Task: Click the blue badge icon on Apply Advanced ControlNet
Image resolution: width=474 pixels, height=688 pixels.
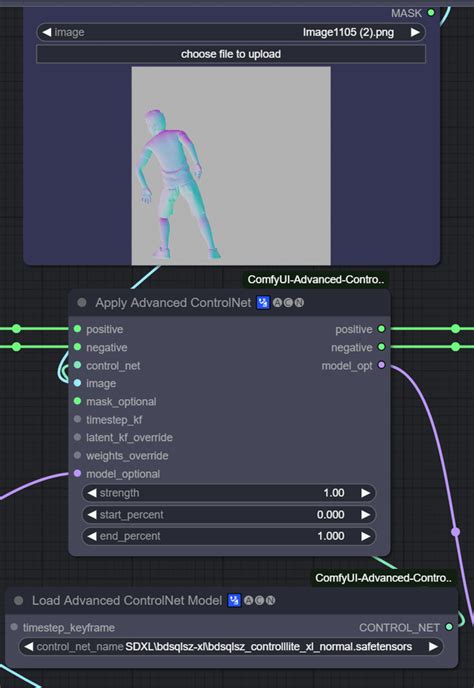Action: [x=263, y=302]
